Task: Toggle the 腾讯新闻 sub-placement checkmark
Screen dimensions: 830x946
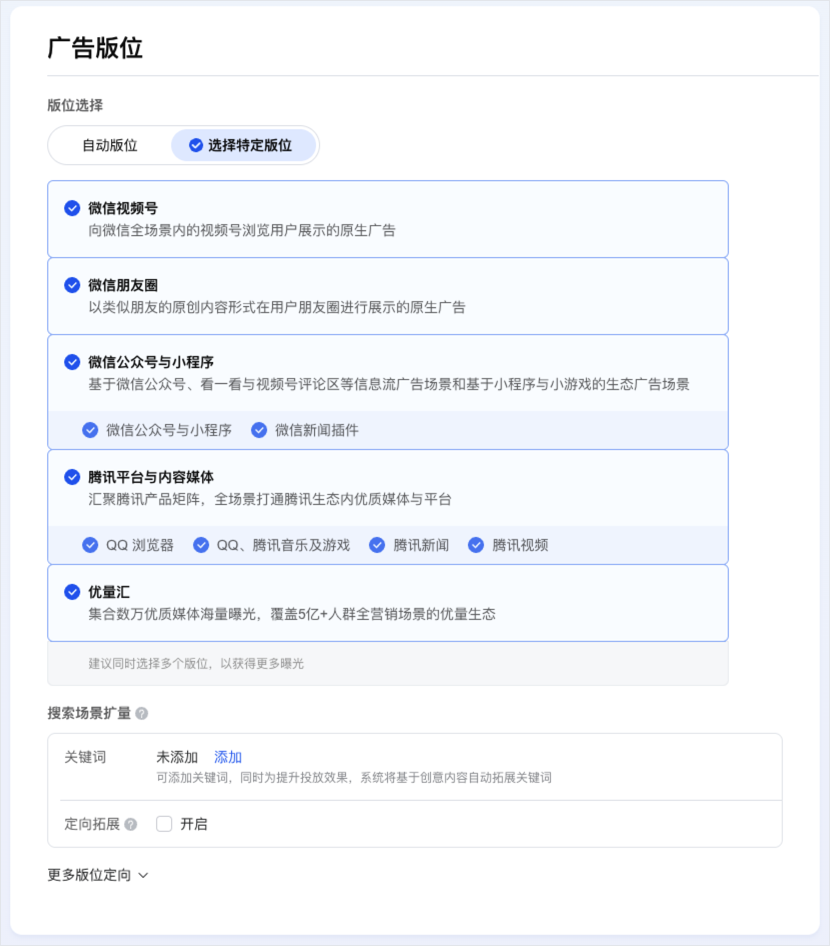Action: [377, 545]
